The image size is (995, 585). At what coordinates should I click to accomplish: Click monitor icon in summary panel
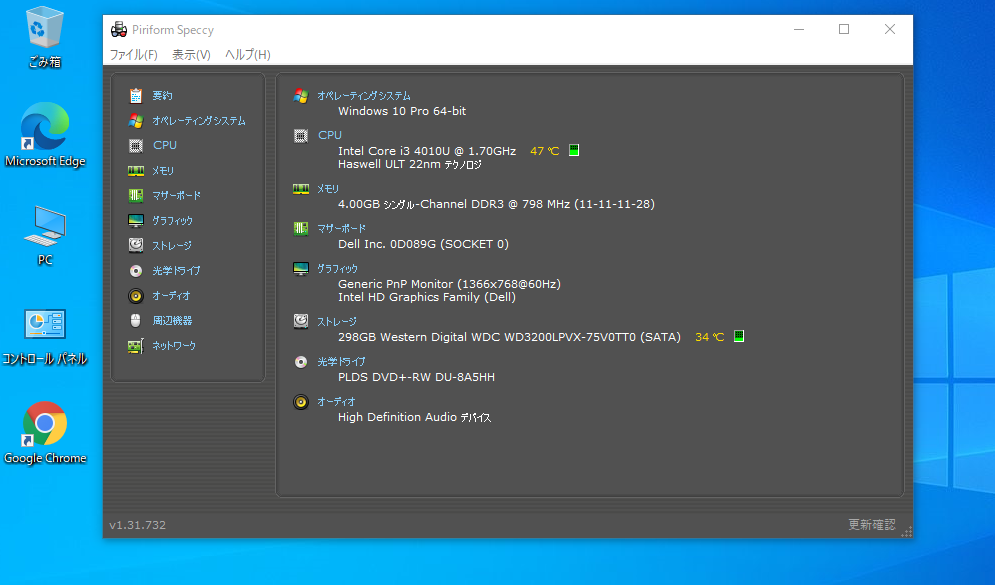point(301,268)
